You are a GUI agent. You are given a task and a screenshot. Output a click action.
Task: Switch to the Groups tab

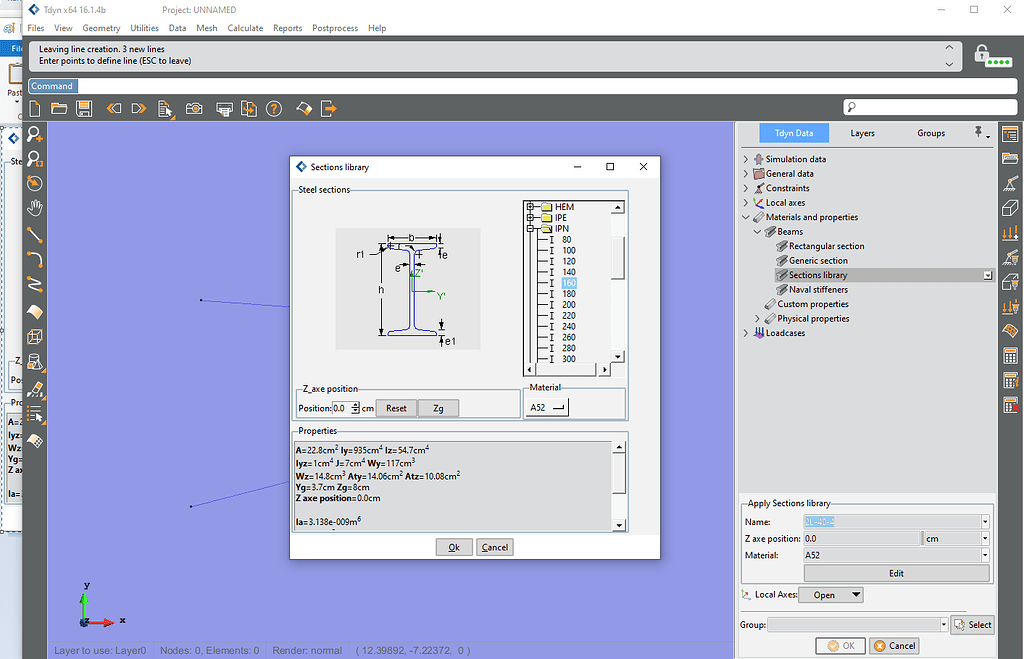pos(931,133)
